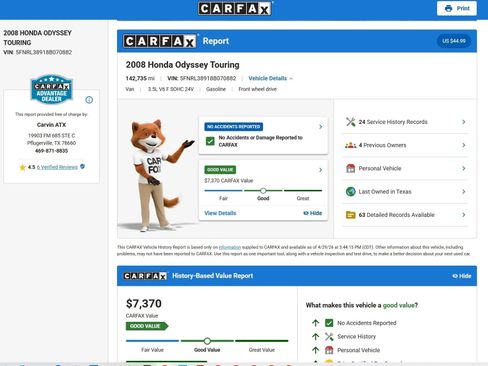This screenshot has height=366, width=488.
Task: Click 4 Previous Owners text
Action: pos(382,145)
